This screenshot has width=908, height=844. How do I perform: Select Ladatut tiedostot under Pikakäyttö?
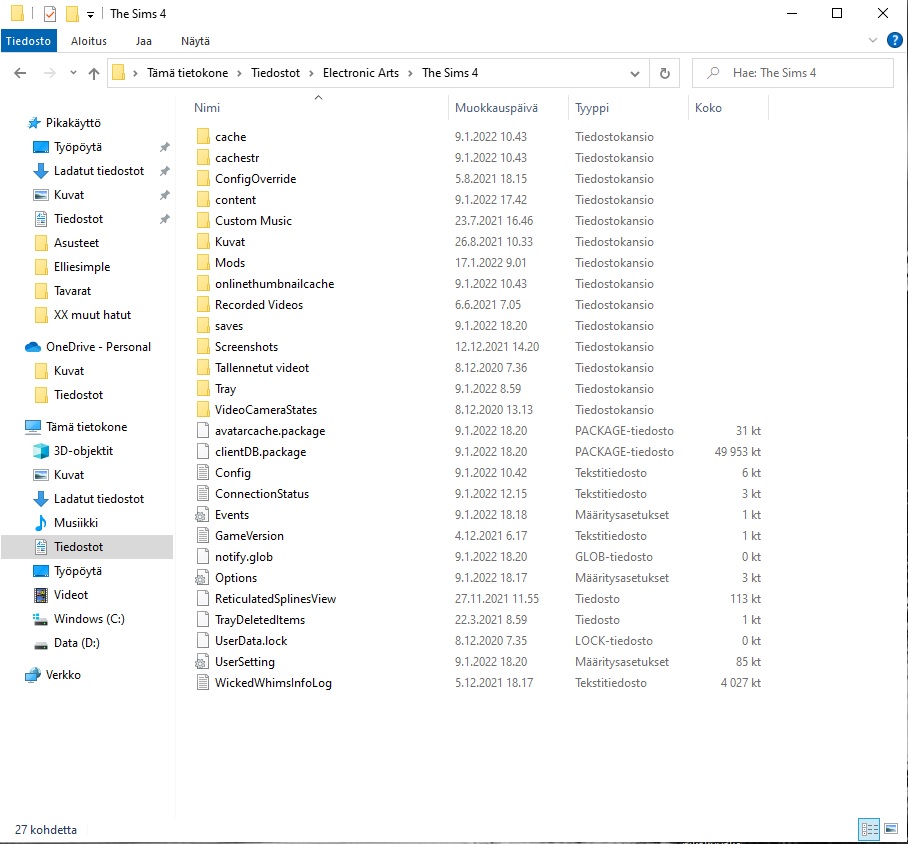[x=99, y=171]
